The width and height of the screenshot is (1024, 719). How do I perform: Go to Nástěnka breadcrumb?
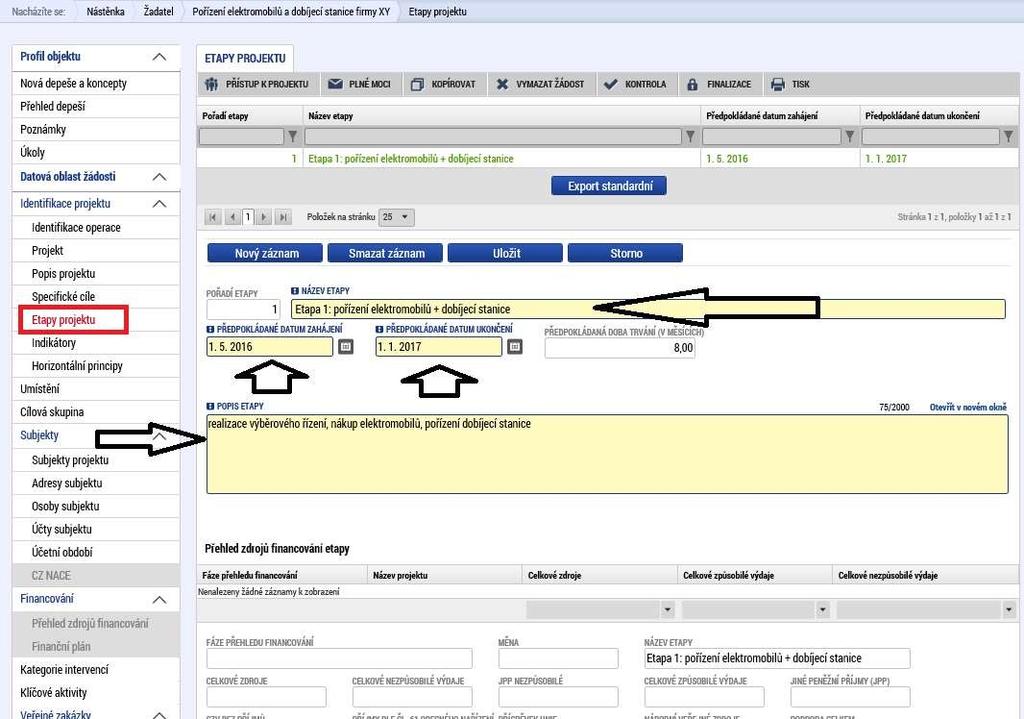coord(105,11)
